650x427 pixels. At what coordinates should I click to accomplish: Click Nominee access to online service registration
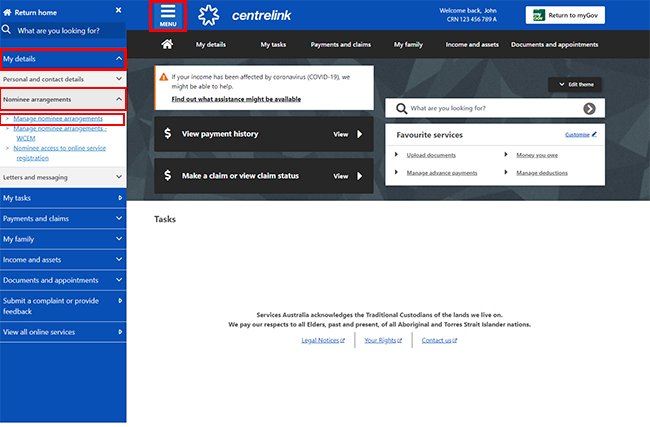tap(59, 153)
